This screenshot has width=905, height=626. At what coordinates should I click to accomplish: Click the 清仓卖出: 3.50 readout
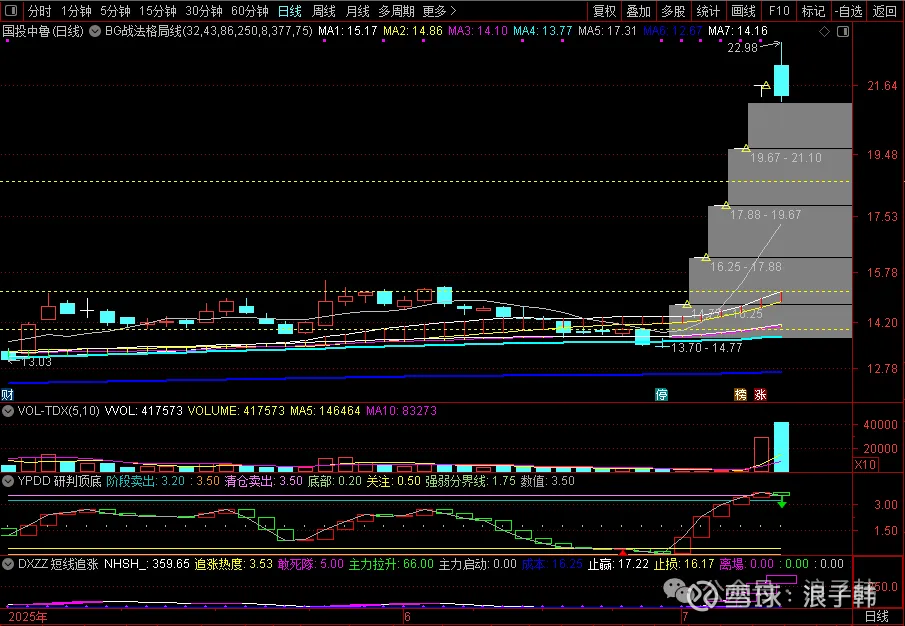(263, 481)
